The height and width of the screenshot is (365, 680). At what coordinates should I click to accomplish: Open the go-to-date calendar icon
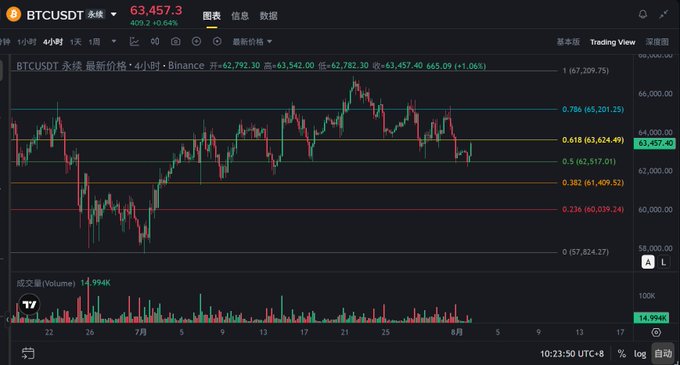(x=28, y=353)
